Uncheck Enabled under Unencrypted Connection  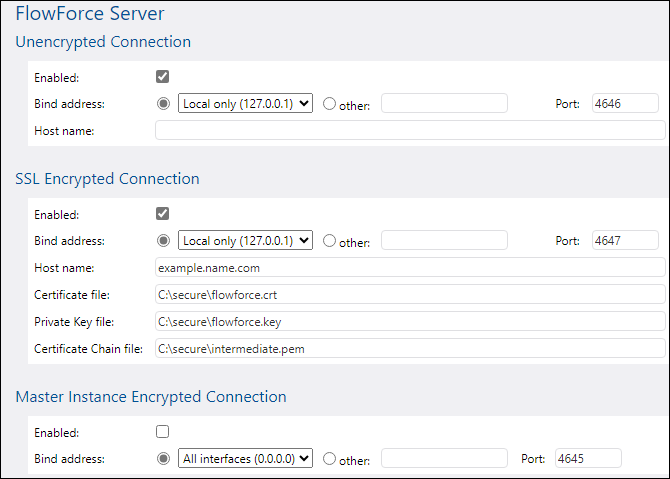(x=163, y=76)
